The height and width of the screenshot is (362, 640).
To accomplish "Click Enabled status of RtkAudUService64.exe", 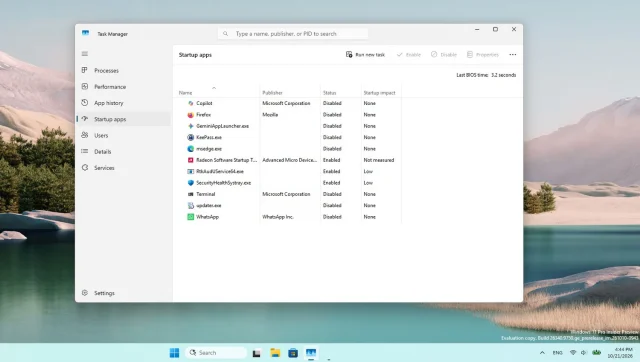I will [331, 171].
